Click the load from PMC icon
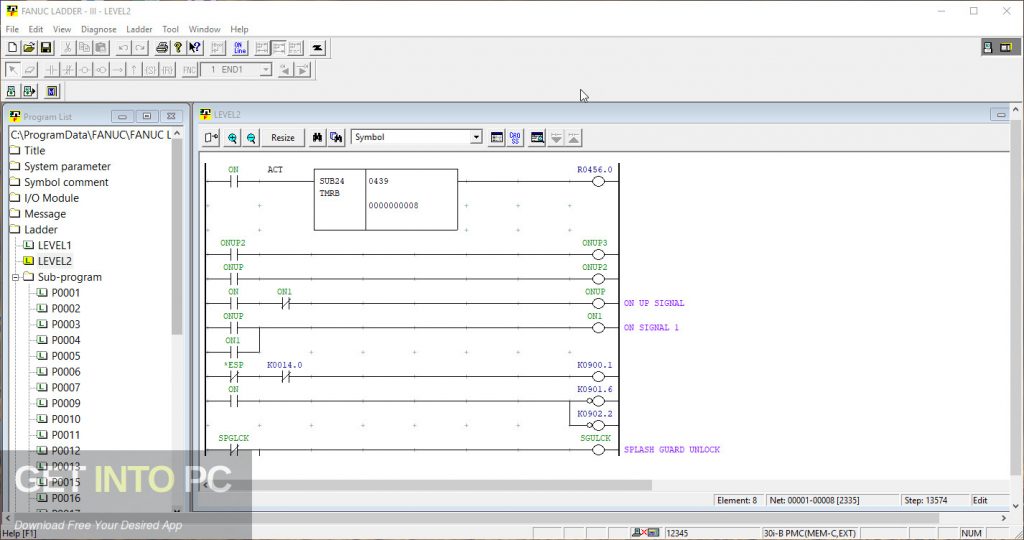Screen dimensions: 1024x540 point(11,91)
